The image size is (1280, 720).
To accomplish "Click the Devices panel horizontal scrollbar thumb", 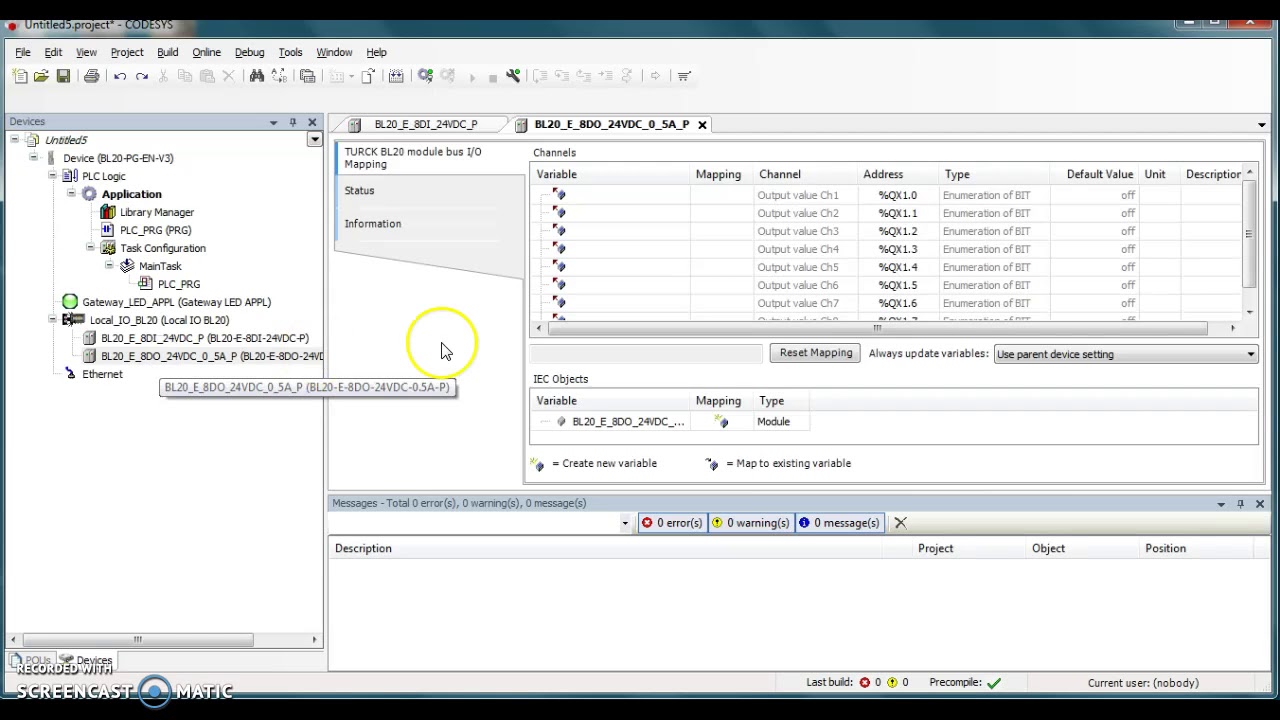I will coord(137,640).
